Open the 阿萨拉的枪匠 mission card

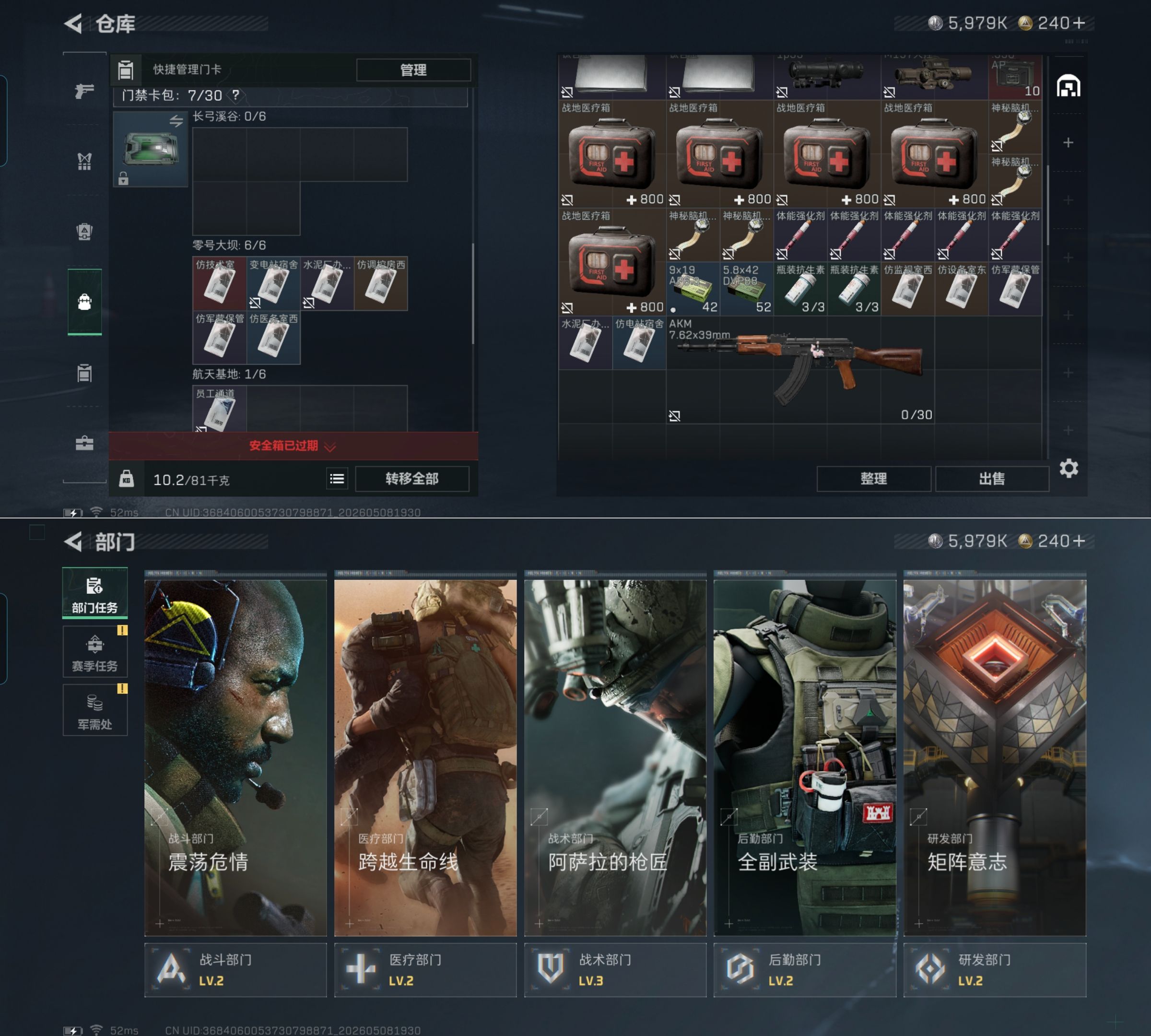615,758
